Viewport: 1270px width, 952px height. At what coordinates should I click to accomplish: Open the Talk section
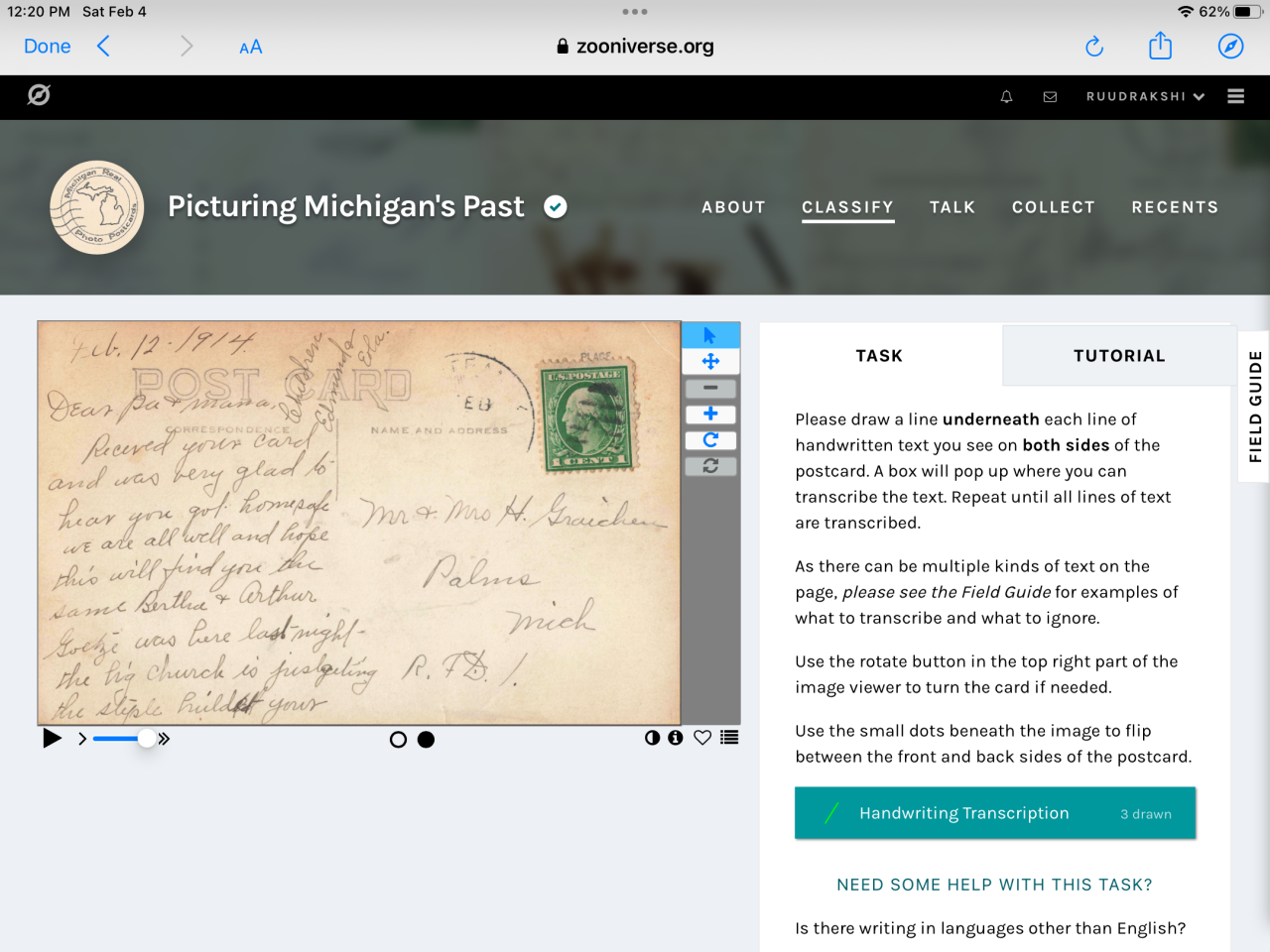(952, 207)
